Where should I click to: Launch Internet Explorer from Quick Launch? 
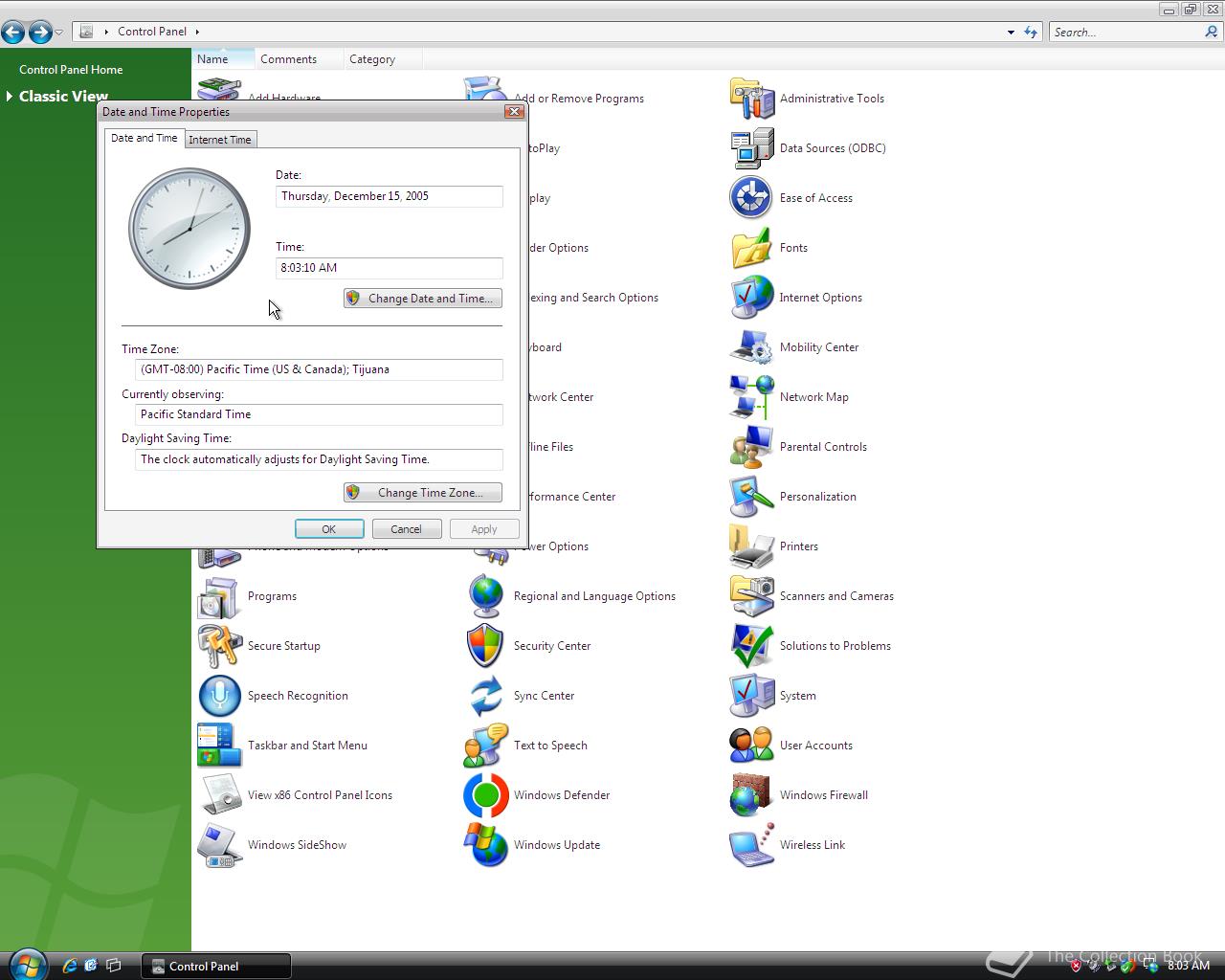[x=69, y=966]
